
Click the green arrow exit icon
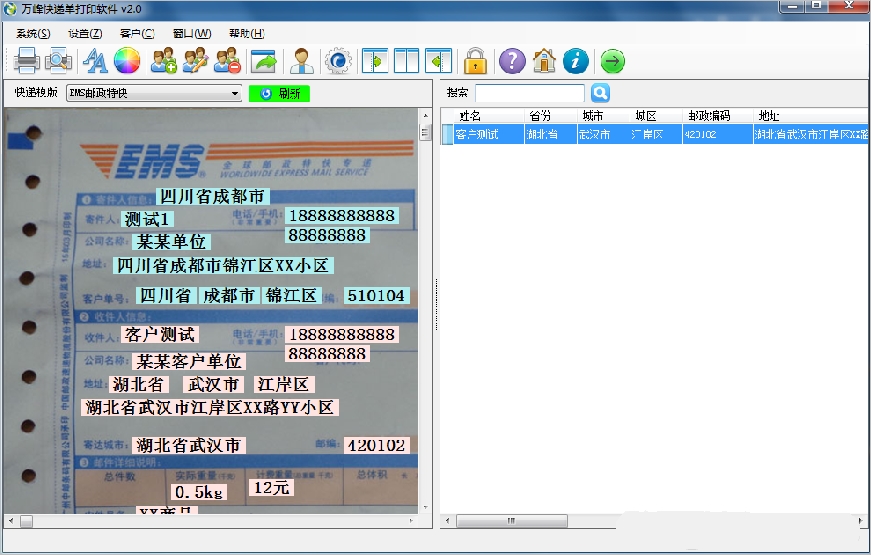613,61
